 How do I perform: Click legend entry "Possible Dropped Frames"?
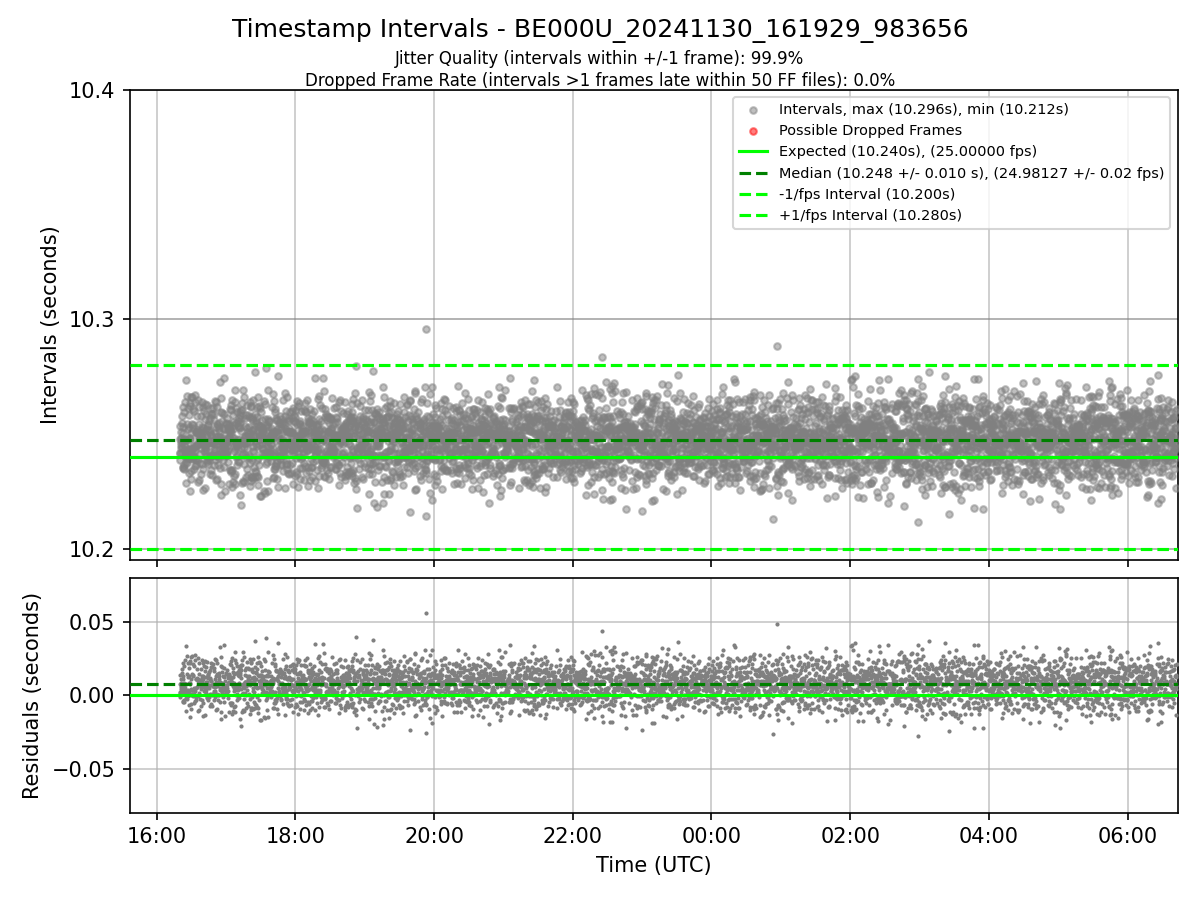[870, 130]
